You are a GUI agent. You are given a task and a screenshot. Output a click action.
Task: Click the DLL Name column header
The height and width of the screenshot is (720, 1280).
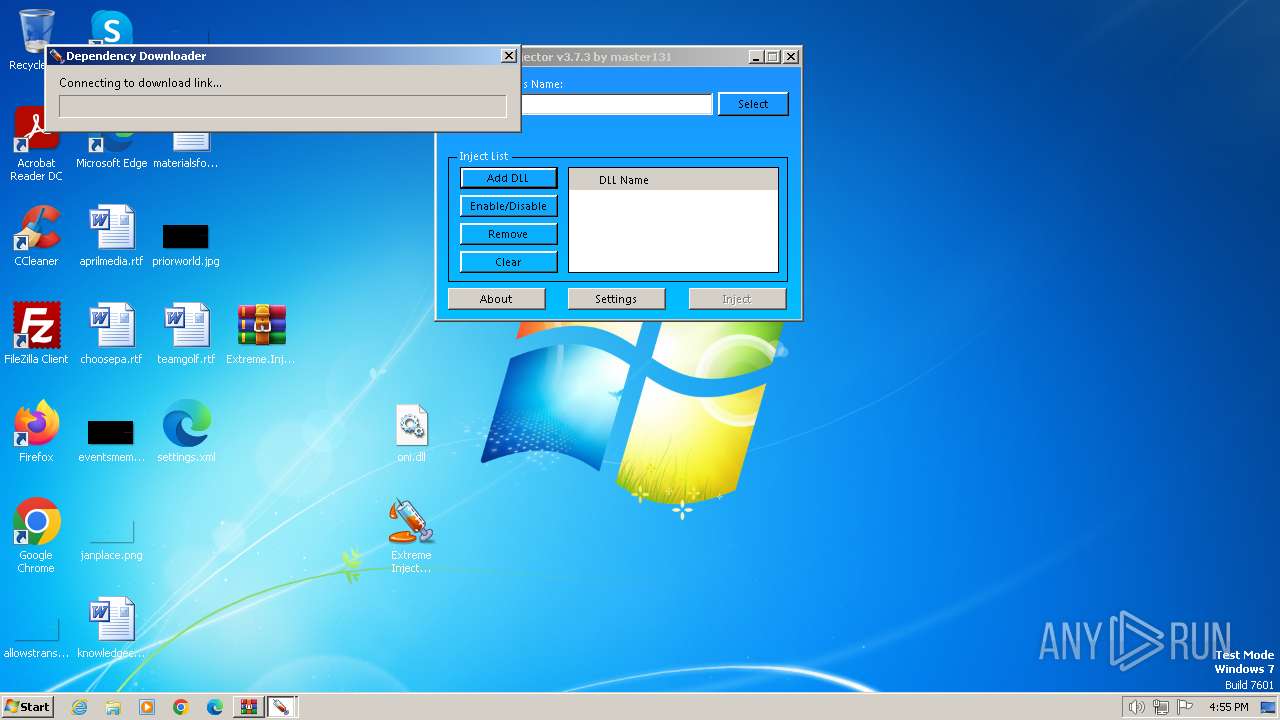(673, 180)
